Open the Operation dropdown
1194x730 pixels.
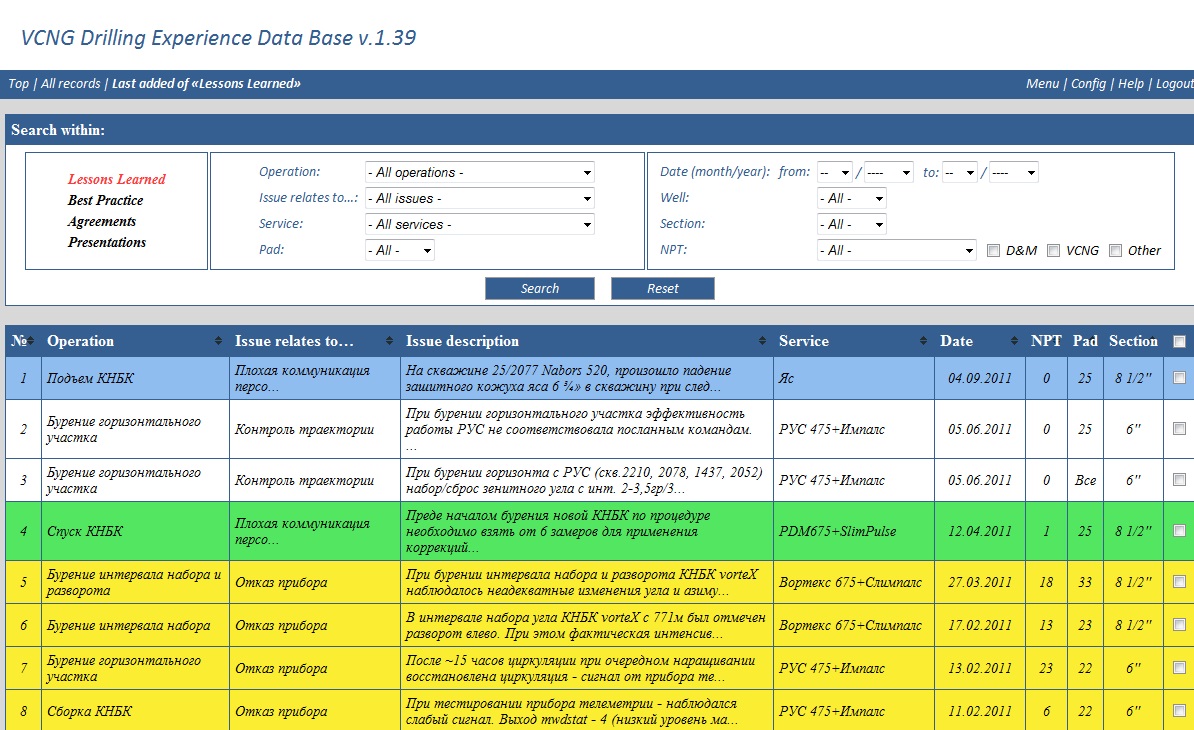[x=480, y=172]
